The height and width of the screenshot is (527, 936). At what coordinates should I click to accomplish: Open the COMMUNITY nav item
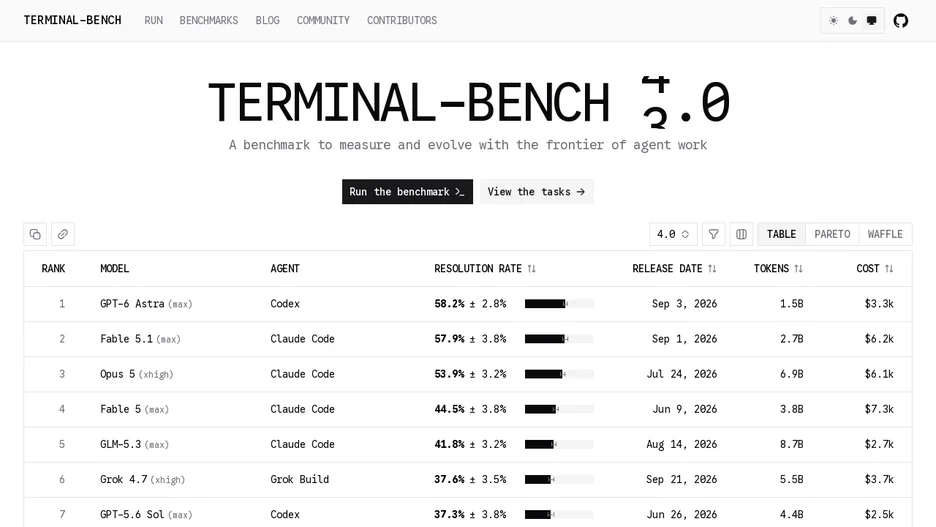click(323, 20)
